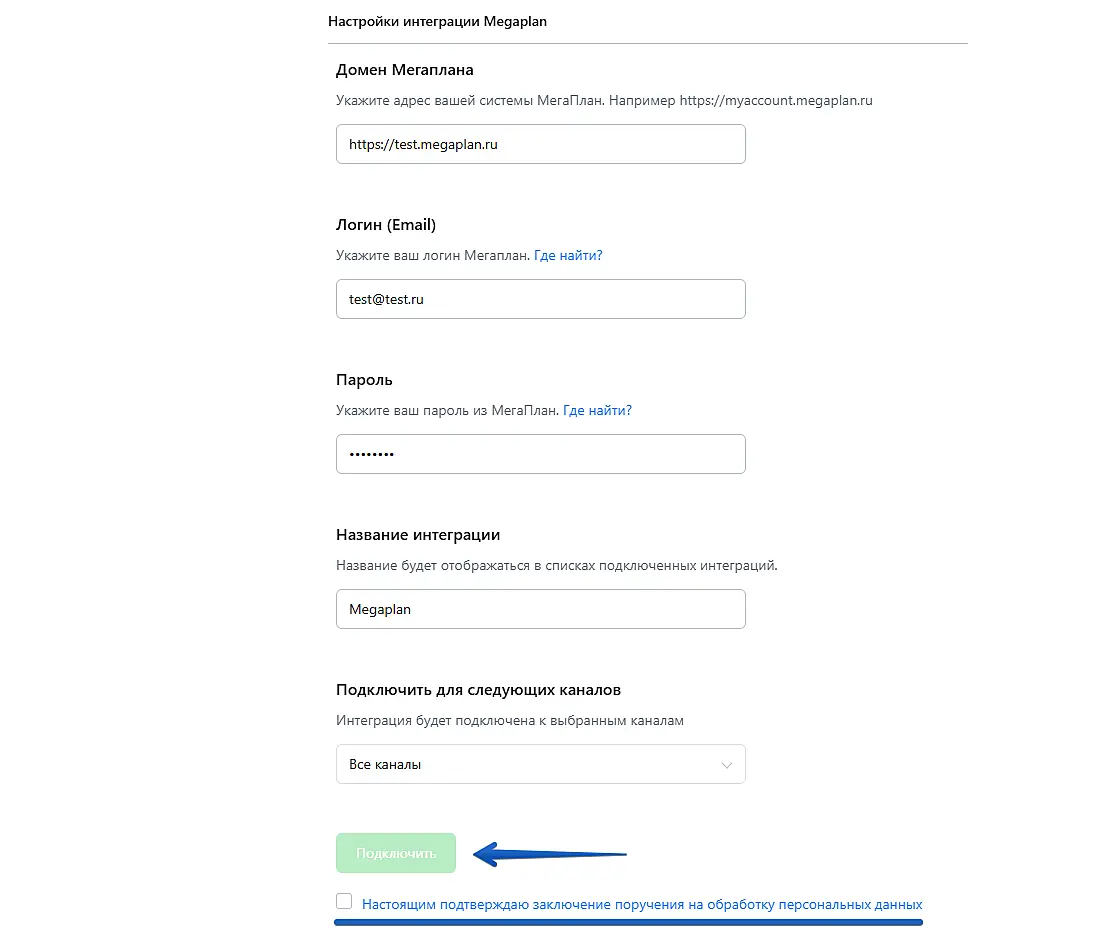
Task: Expand the chevron arrow in channels selector
Action: [x=727, y=765]
